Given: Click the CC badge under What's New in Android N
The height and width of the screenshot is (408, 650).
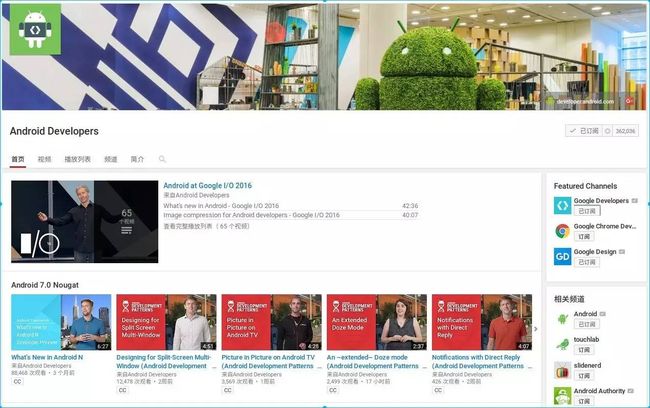Looking at the screenshot, I should point(17,381).
